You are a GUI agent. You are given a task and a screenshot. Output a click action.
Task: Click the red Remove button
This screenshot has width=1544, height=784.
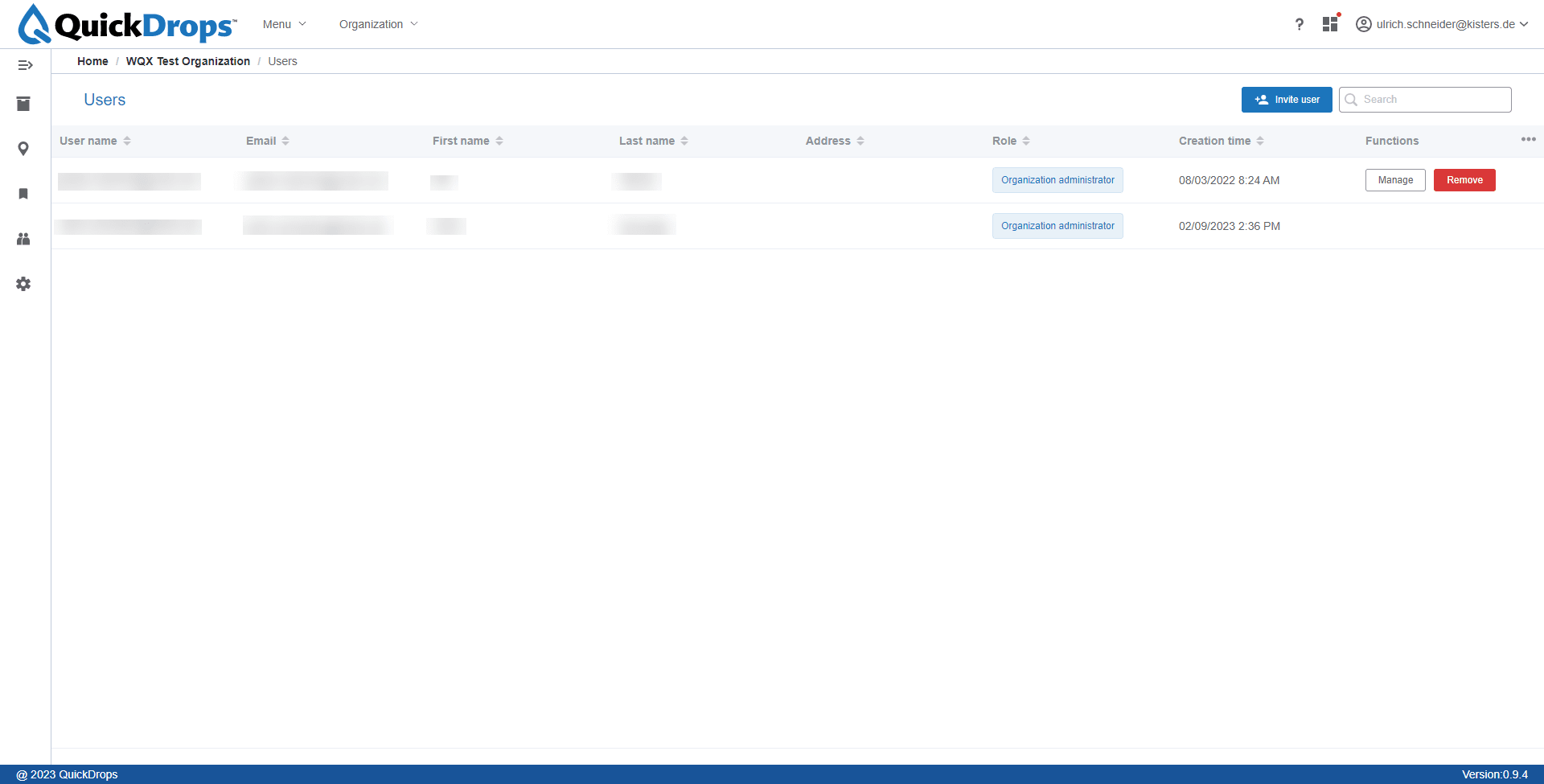[x=1464, y=180]
